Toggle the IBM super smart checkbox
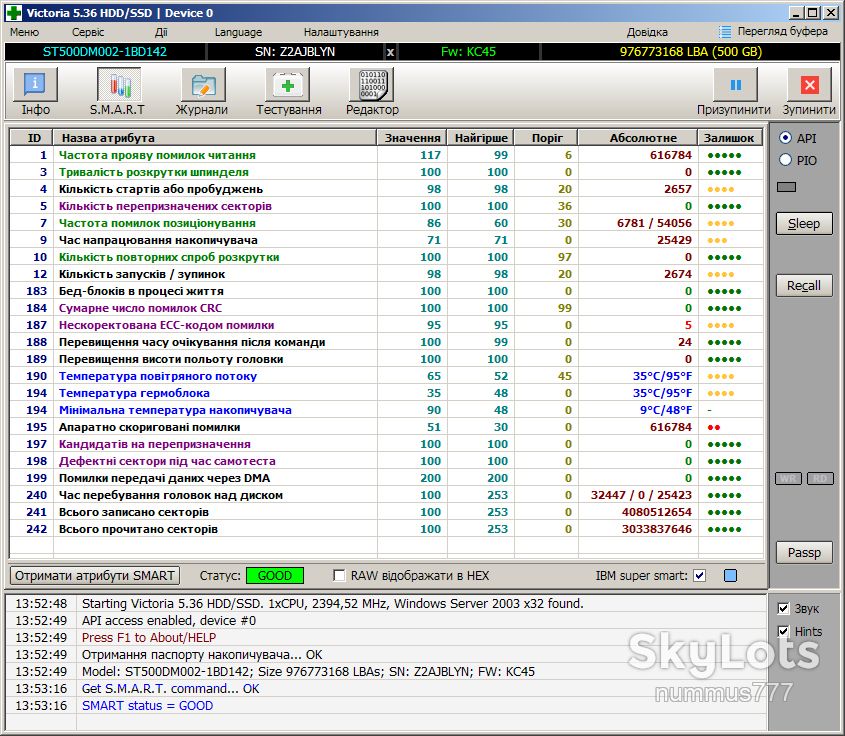 (699, 575)
